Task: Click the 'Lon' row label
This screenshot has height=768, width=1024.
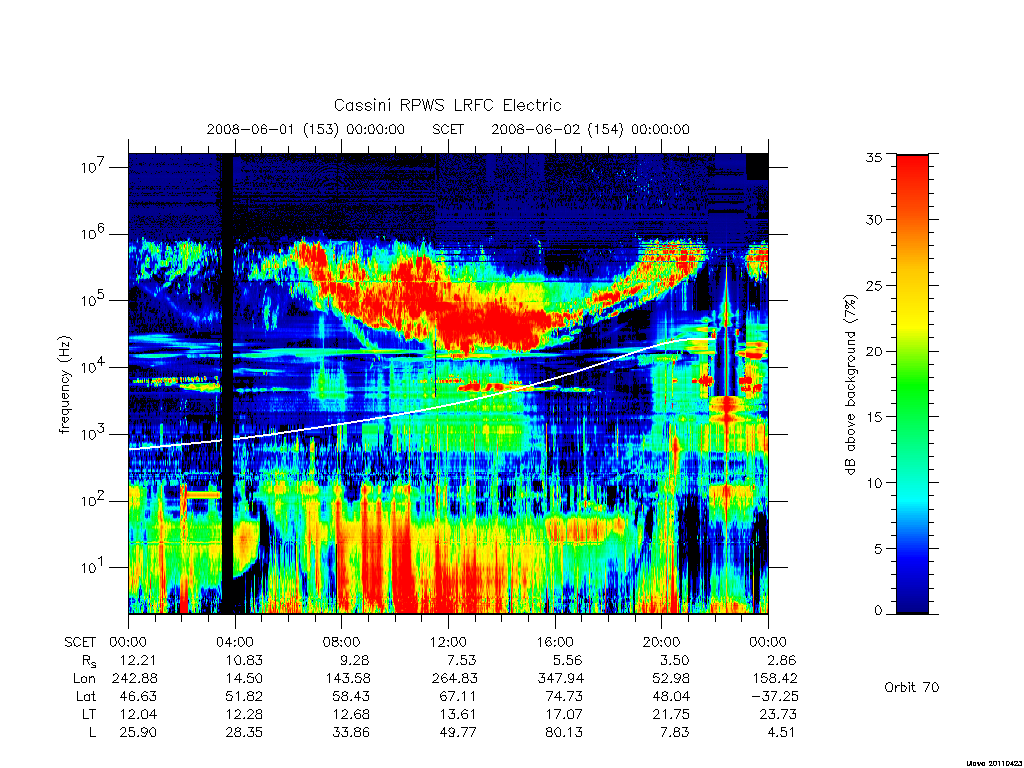Action: pyautogui.click(x=84, y=679)
